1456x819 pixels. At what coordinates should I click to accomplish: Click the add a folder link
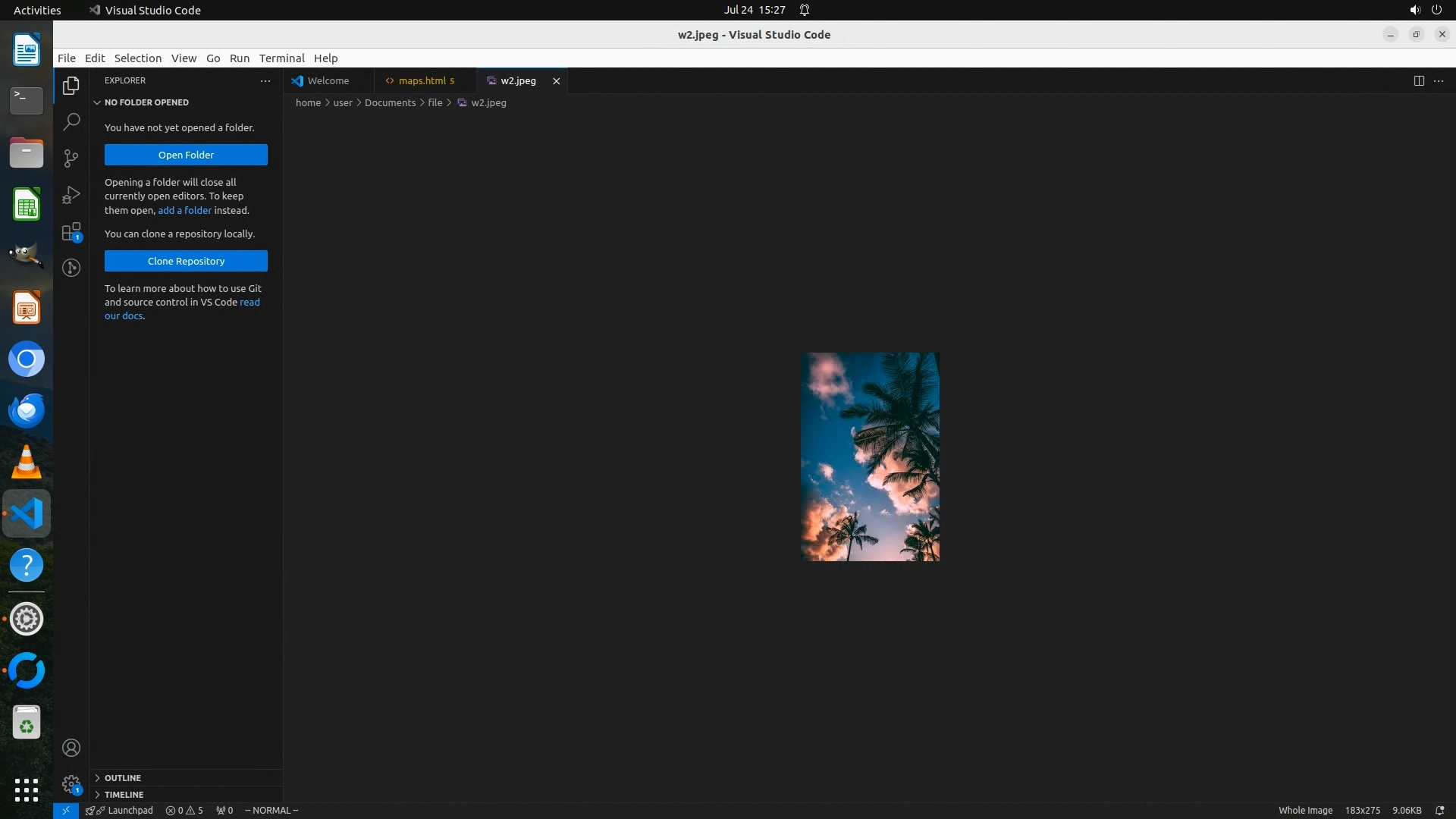(x=184, y=210)
